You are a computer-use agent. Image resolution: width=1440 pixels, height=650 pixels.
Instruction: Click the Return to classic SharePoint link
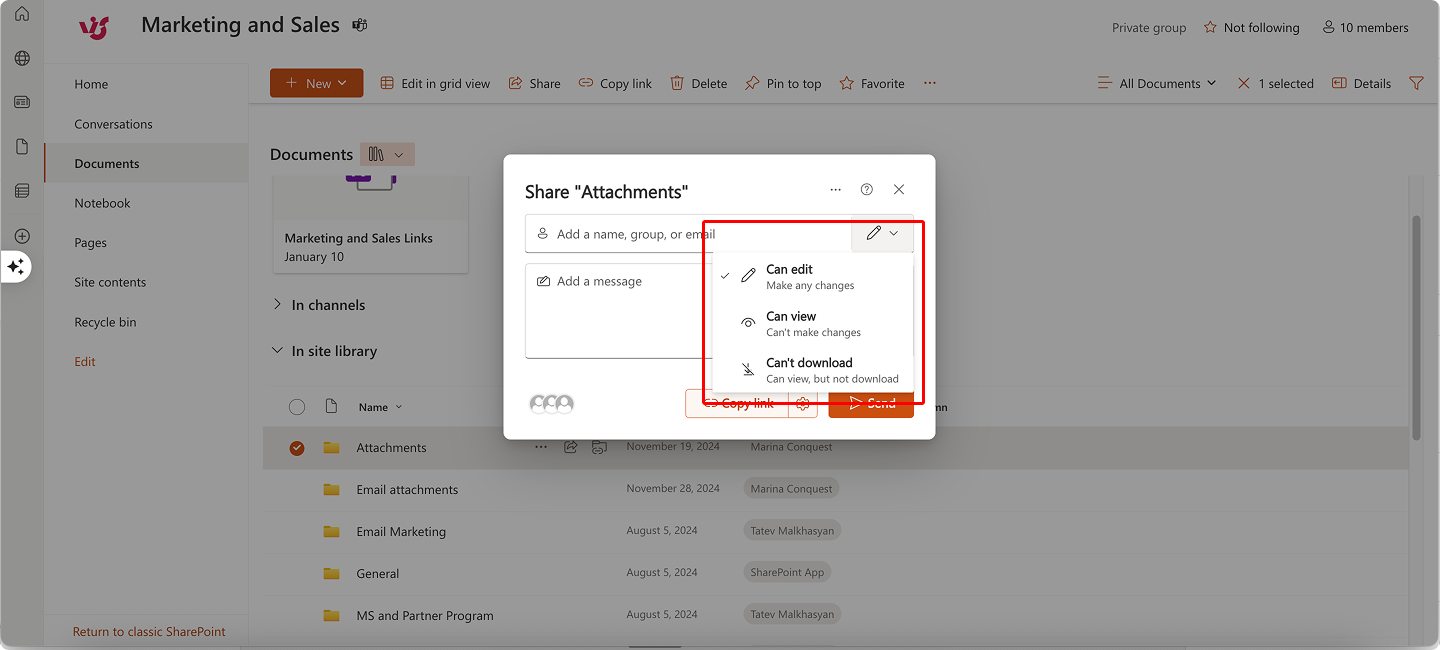tap(148, 631)
